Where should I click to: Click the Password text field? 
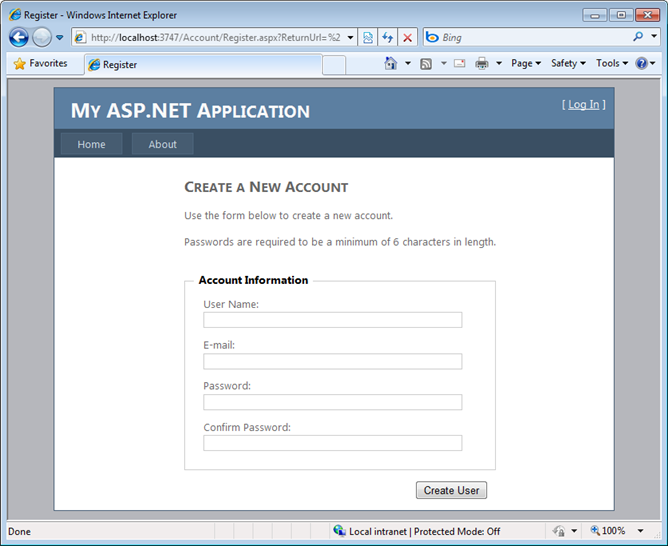point(333,402)
